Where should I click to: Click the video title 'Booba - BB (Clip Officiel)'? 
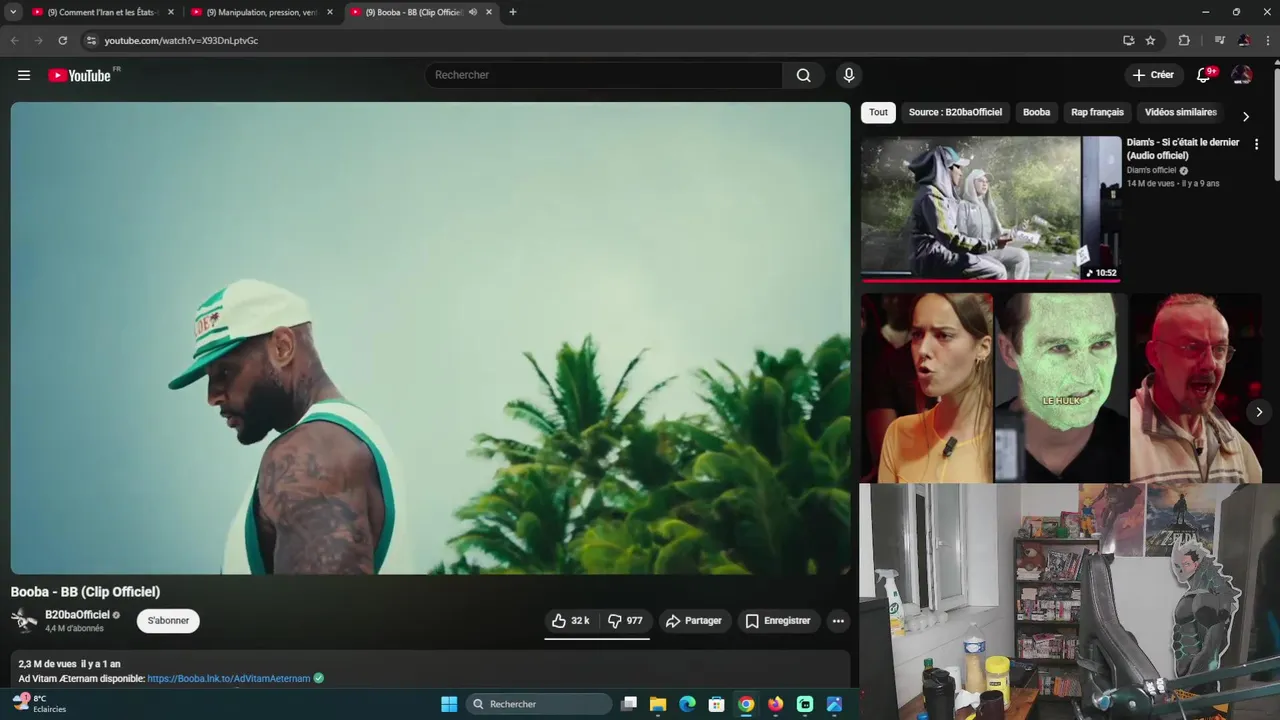[x=85, y=592]
